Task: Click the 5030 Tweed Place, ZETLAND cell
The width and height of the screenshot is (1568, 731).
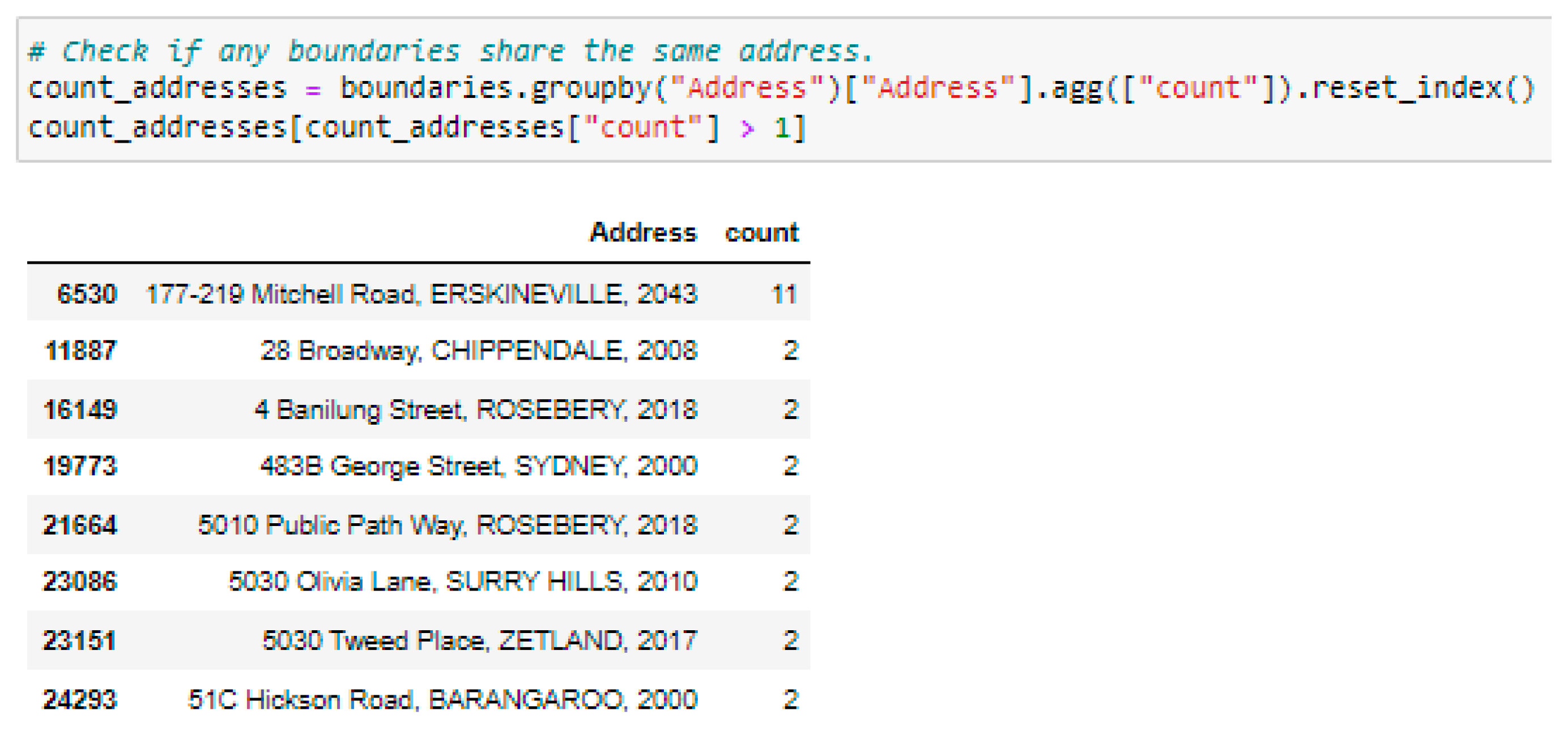Action: point(479,640)
